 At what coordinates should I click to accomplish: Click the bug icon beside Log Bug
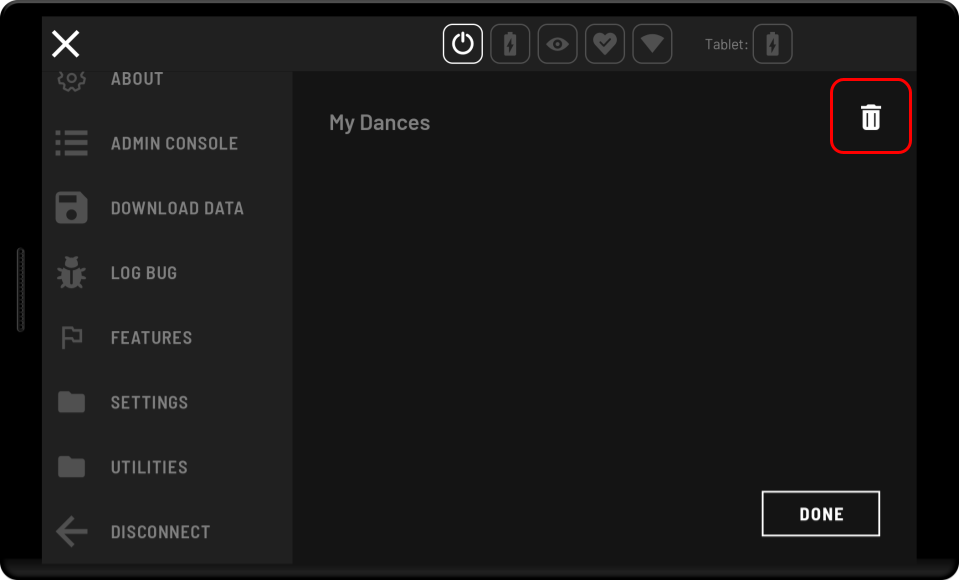[x=71, y=273]
